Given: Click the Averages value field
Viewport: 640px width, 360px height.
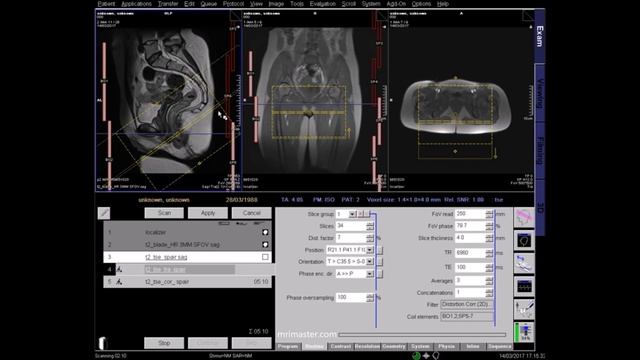Looking at the screenshot, I should point(470,281).
